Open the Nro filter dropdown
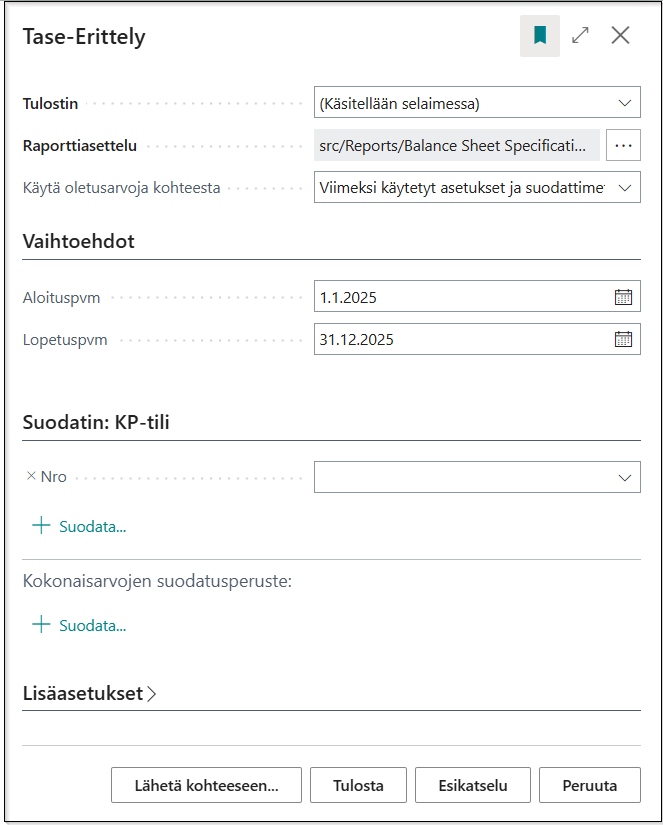663x825 pixels. click(477, 477)
